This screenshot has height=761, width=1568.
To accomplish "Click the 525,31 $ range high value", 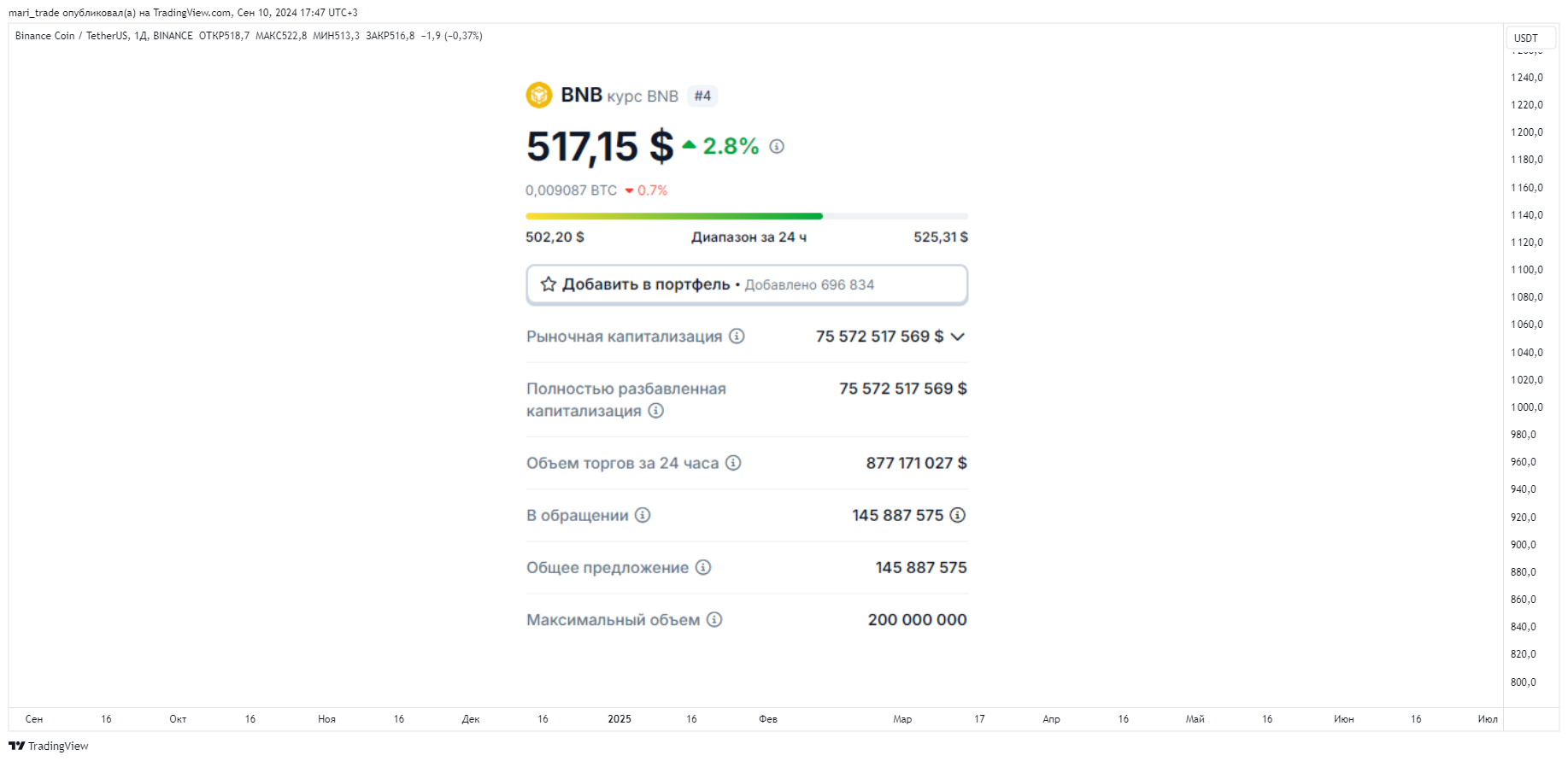I will point(941,237).
